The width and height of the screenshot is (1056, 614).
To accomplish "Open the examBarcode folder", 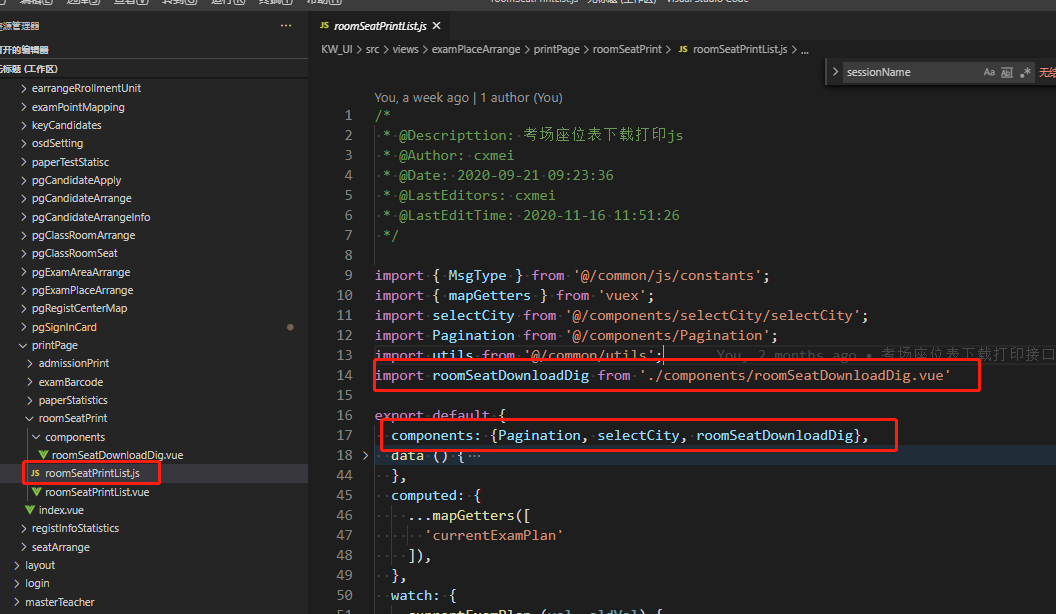I will click(x=71, y=382).
